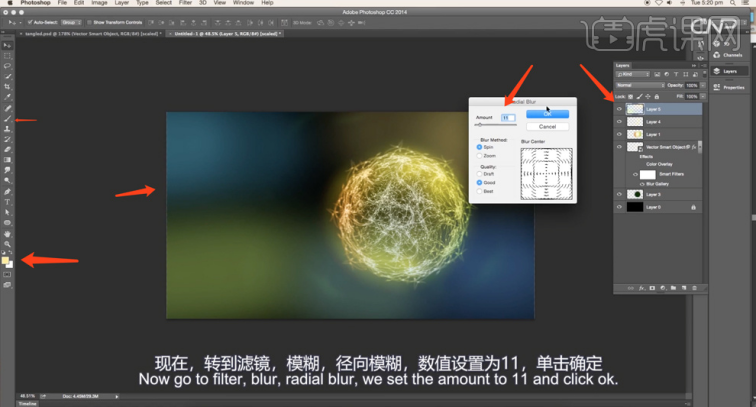The height and width of the screenshot is (407, 756).
Task: Select the Zoom tool
Action: (7, 244)
